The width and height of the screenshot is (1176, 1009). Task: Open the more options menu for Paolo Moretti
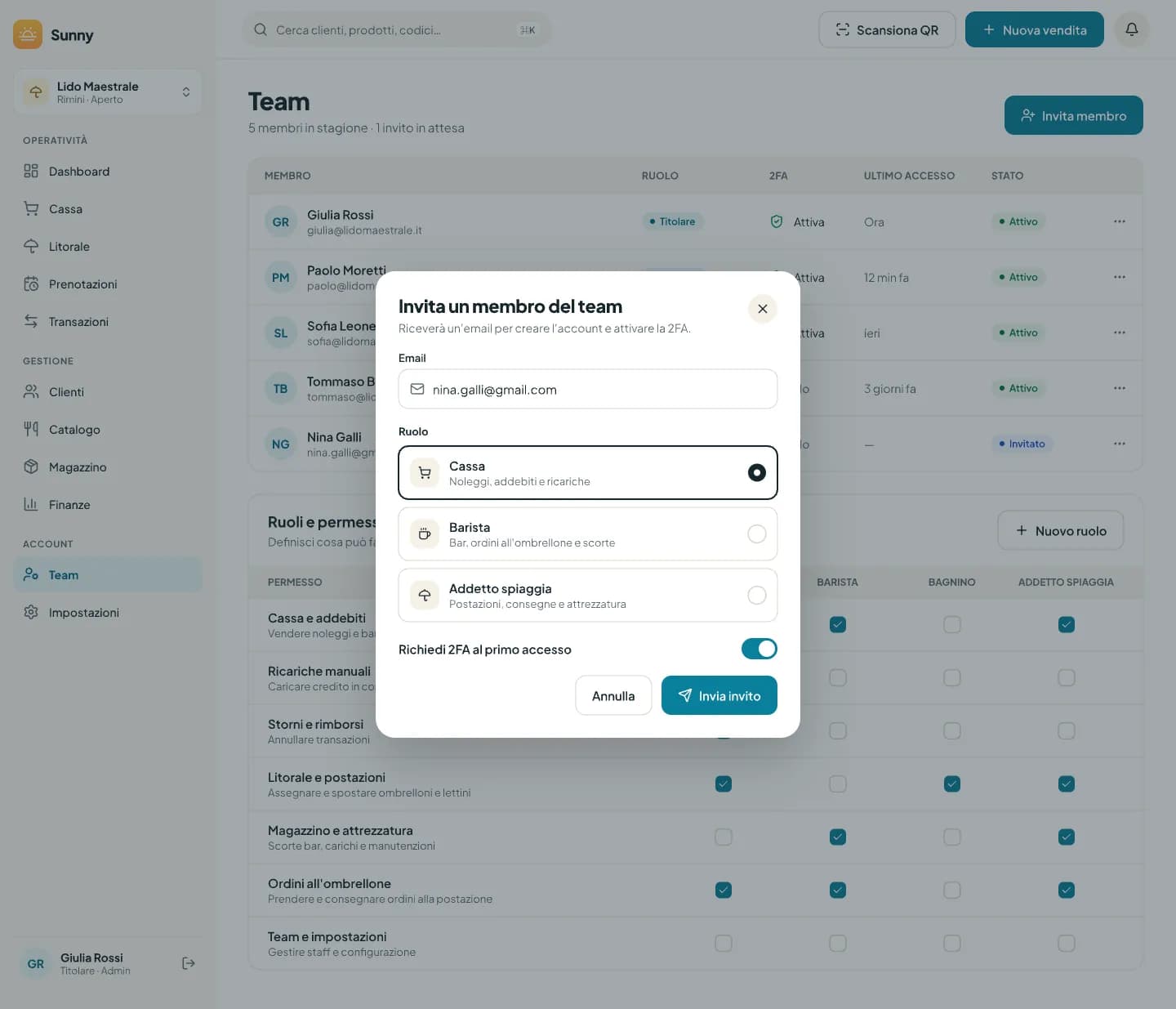point(1119,277)
